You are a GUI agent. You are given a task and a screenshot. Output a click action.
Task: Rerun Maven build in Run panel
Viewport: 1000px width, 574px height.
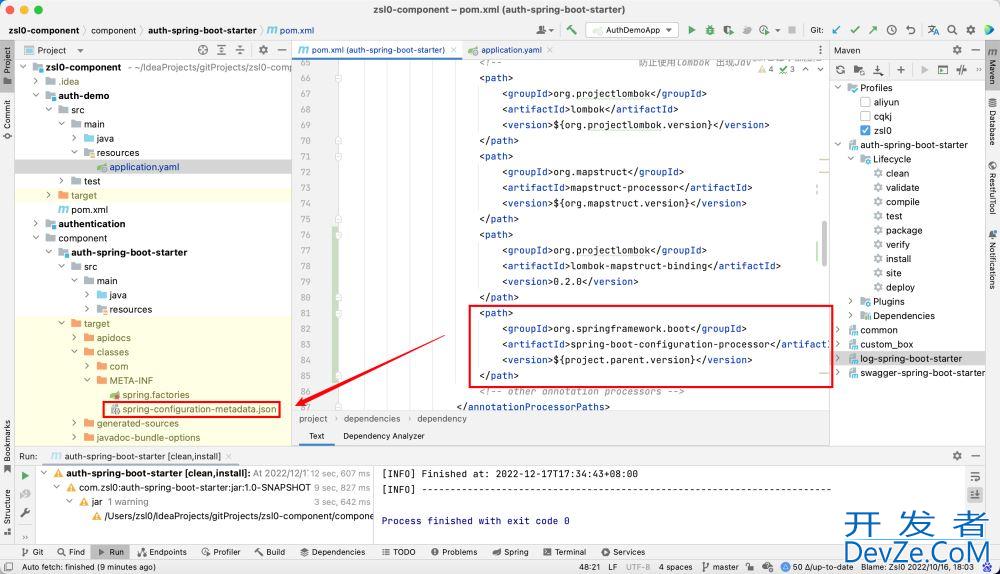point(25,475)
